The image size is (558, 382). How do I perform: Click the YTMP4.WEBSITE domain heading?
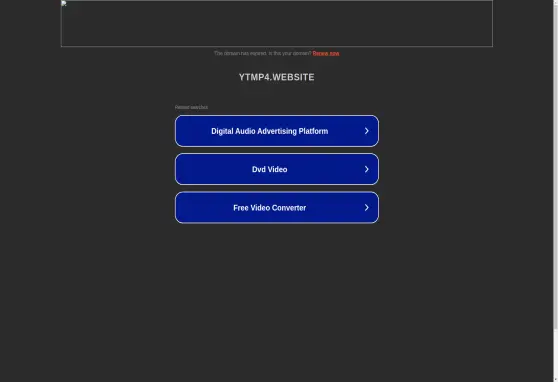click(x=277, y=77)
